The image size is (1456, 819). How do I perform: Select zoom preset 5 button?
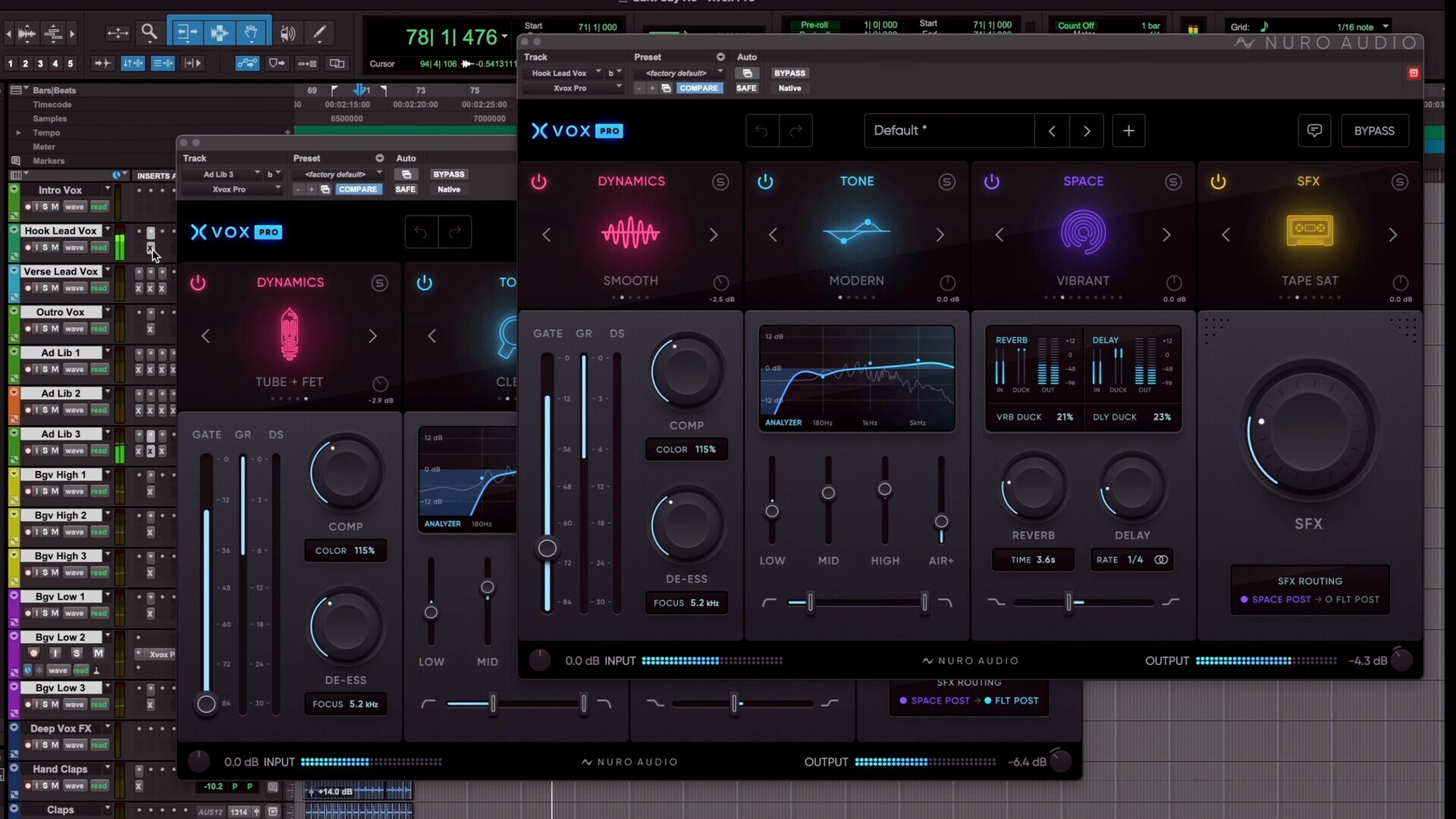click(x=71, y=64)
